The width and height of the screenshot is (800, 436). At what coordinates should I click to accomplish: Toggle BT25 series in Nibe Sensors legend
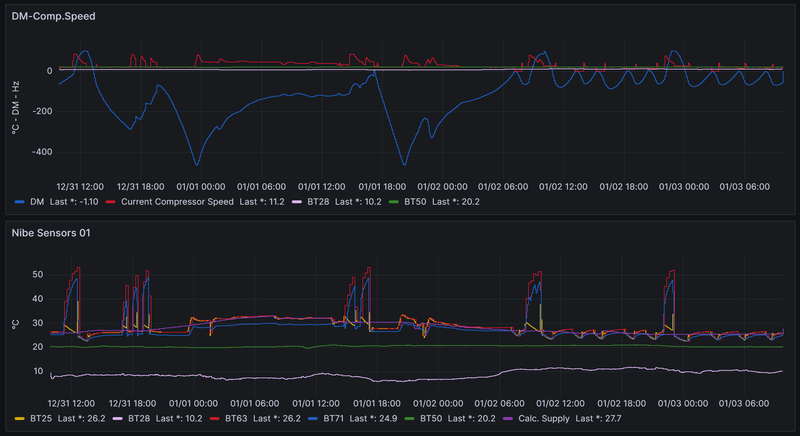41,419
